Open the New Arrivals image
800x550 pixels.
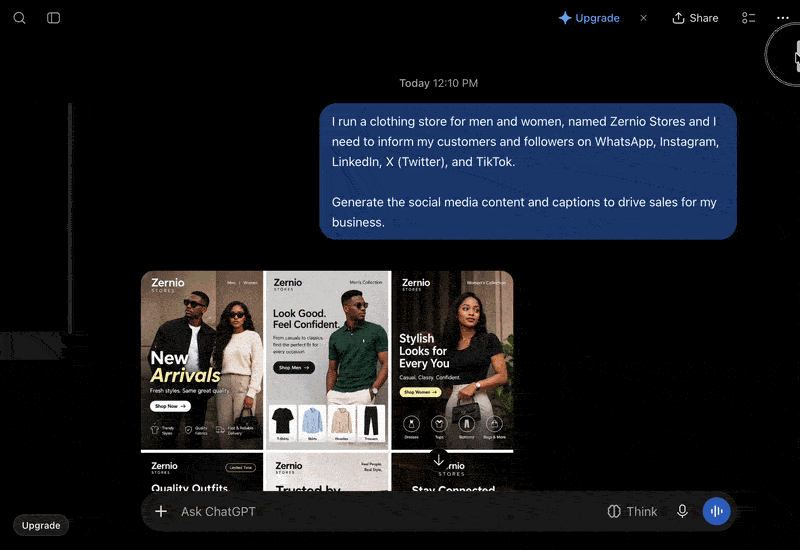pyautogui.click(x=202, y=360)
